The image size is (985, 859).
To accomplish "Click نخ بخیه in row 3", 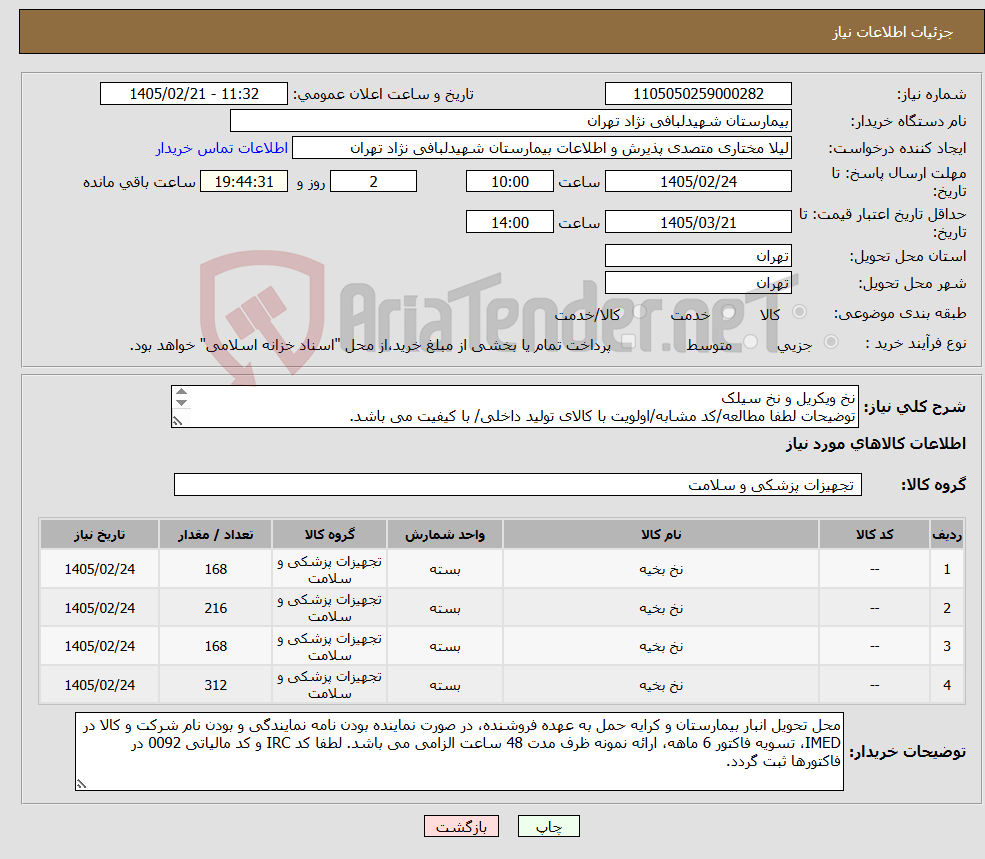I will pos(661,646).
